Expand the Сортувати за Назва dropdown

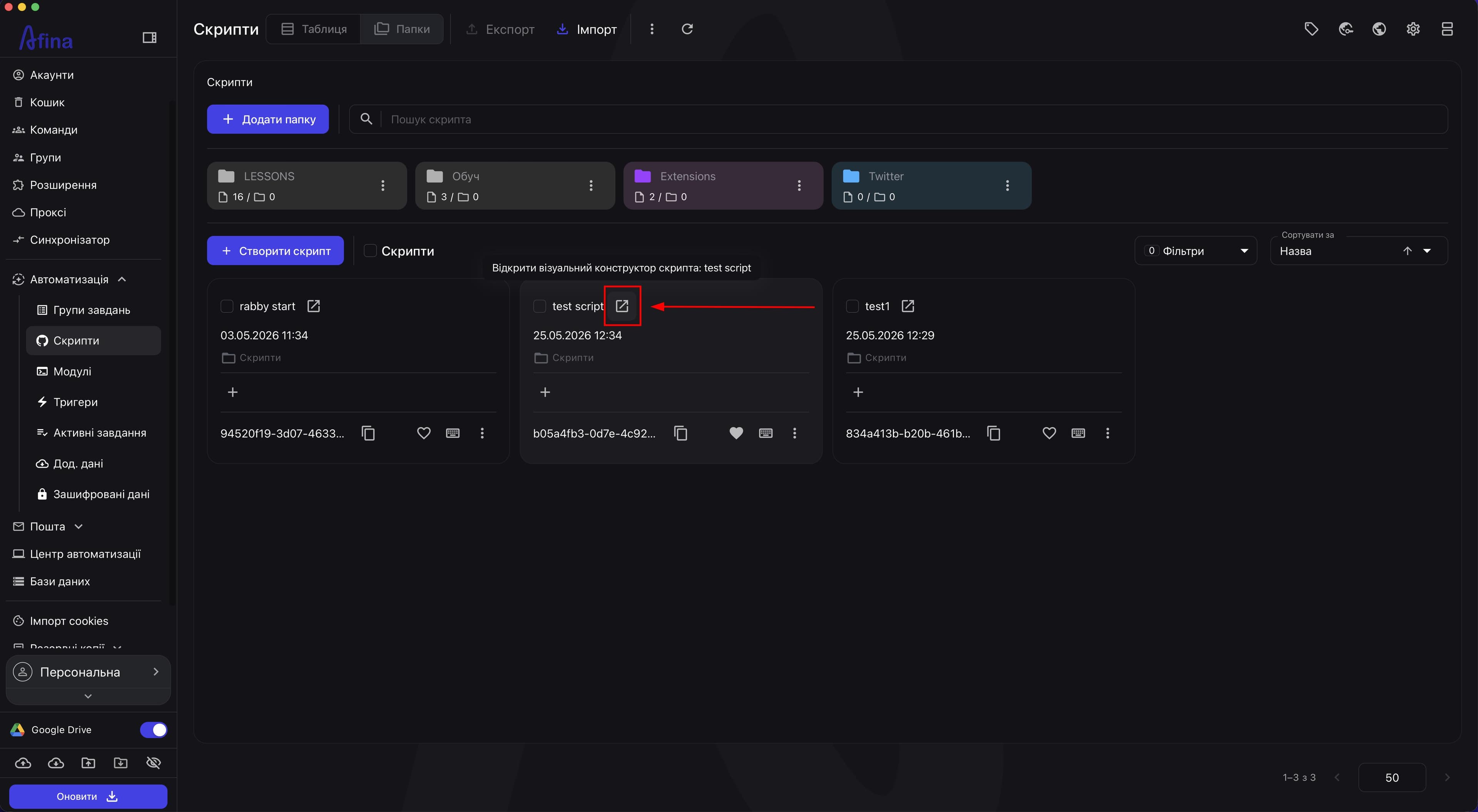[x=1359, y=251]
